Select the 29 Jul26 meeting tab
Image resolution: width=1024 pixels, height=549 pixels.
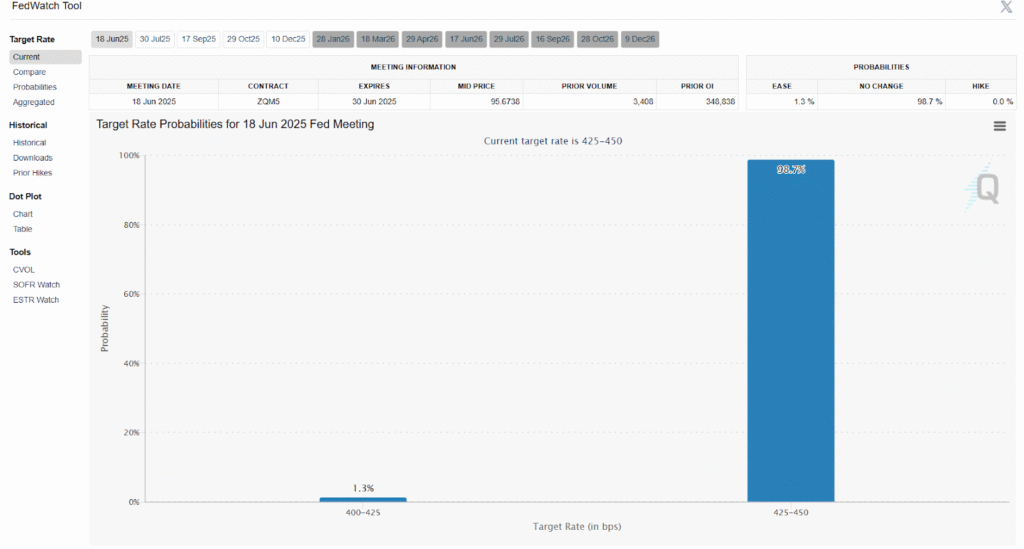click(509, 39)
